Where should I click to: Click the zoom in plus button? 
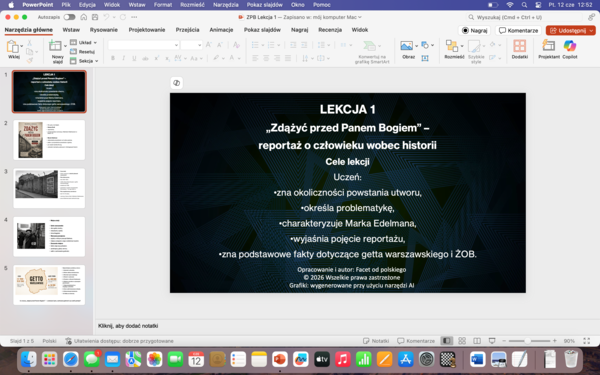pyautogui.click(x=554, y=341)
